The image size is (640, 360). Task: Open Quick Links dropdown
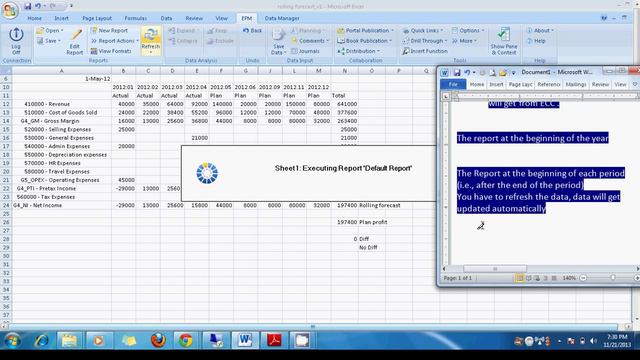423,31
